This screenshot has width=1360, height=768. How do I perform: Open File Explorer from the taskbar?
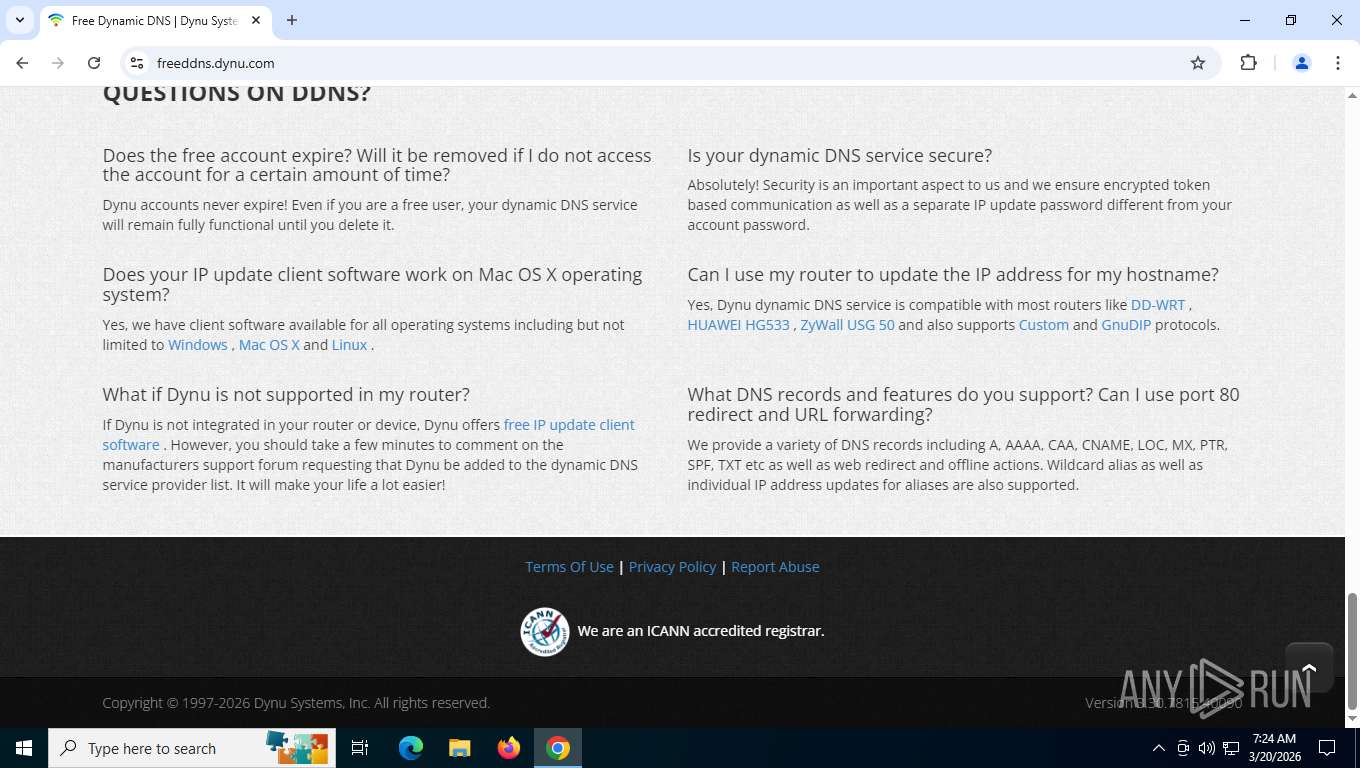pos(460,748)
